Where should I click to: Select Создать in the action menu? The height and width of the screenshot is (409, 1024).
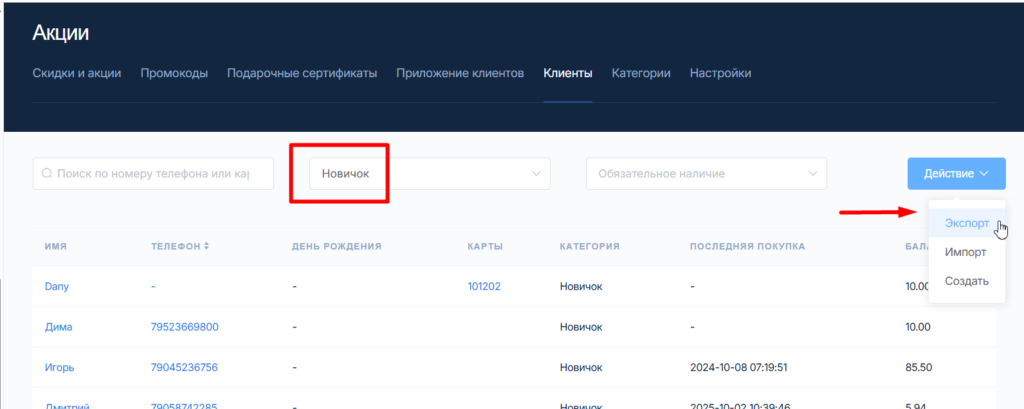click(966, 281)
